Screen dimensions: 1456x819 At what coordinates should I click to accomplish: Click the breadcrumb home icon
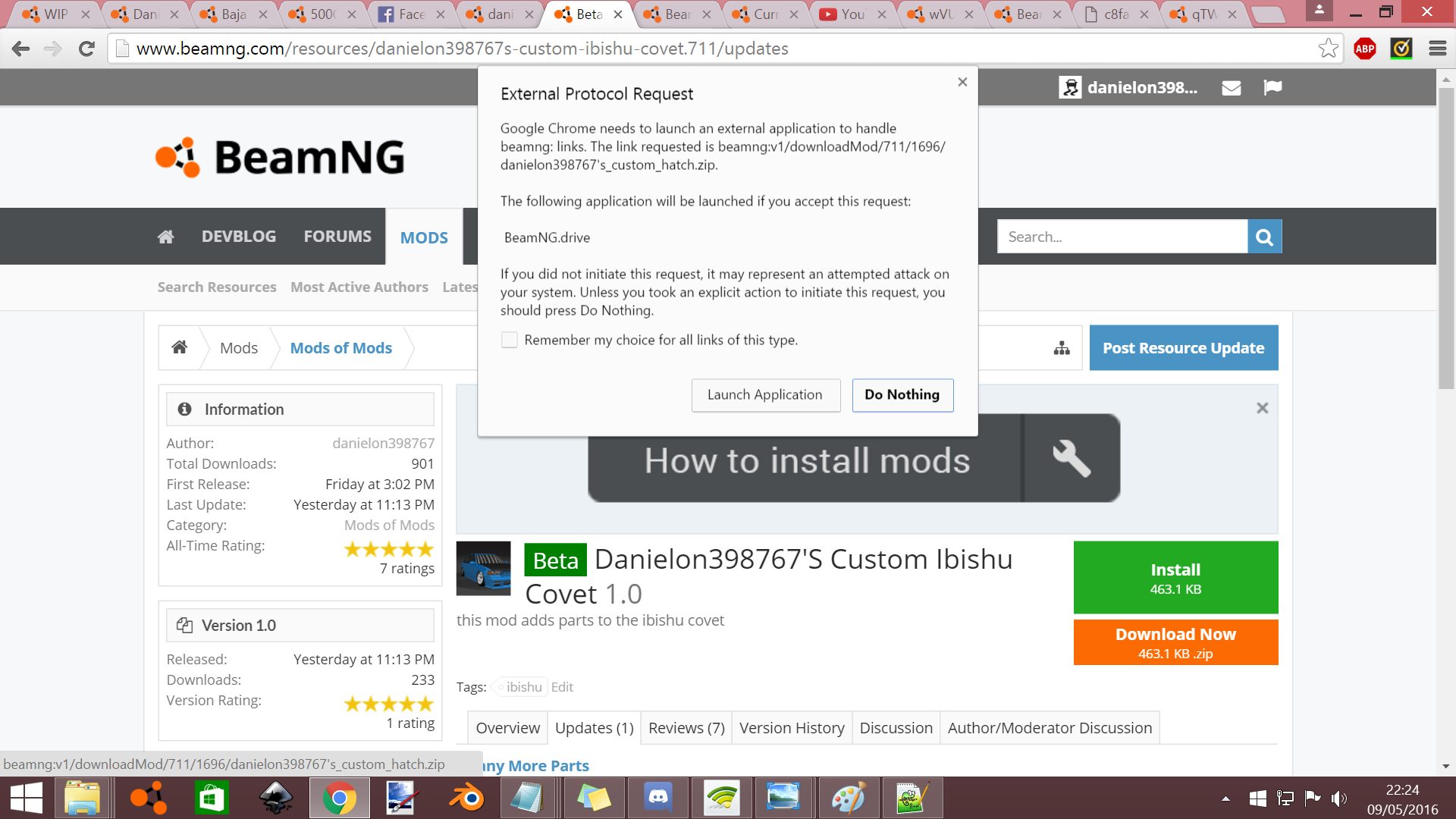point(179,347)
